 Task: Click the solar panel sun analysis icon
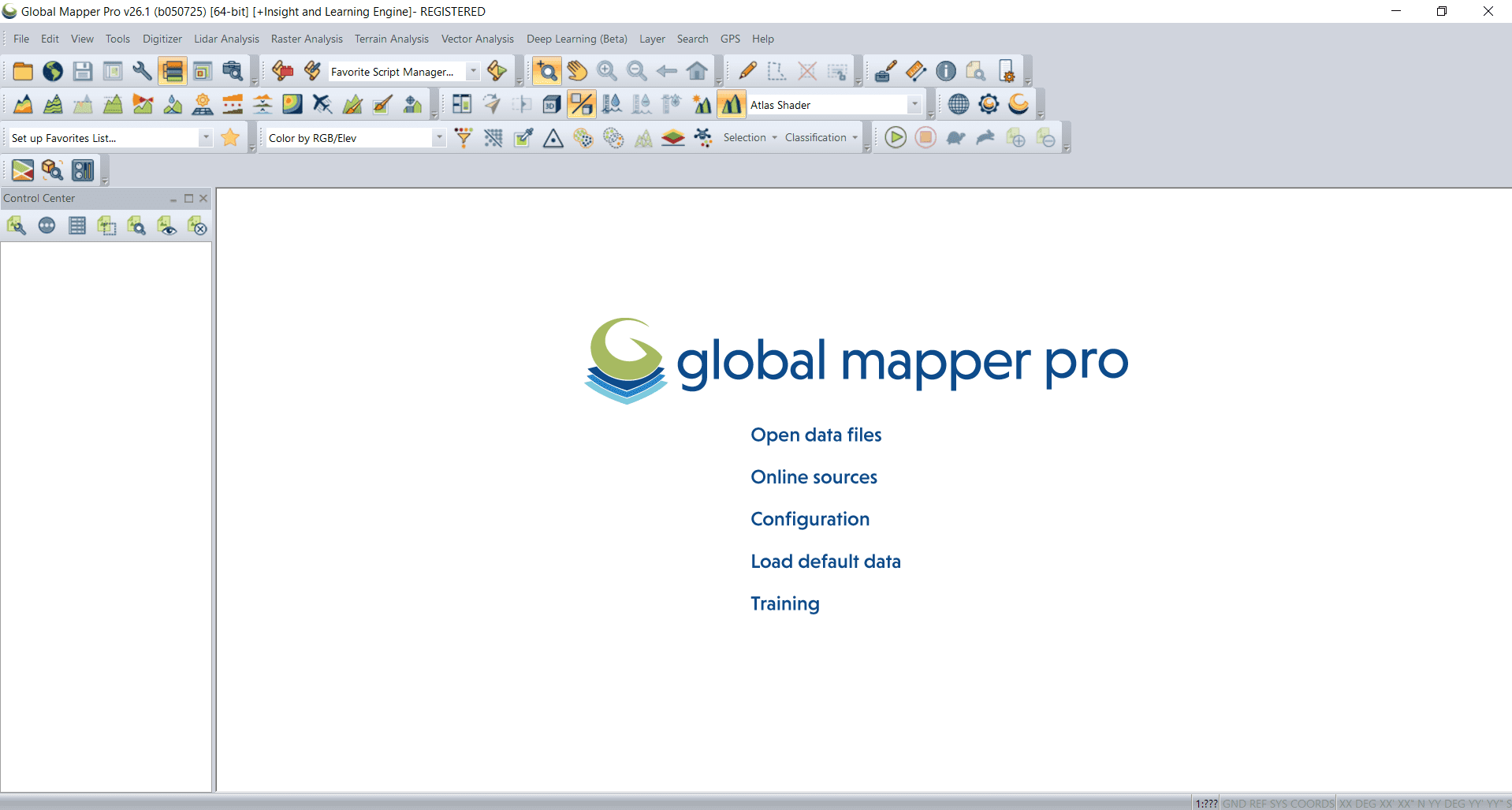[x=203, y=104]
